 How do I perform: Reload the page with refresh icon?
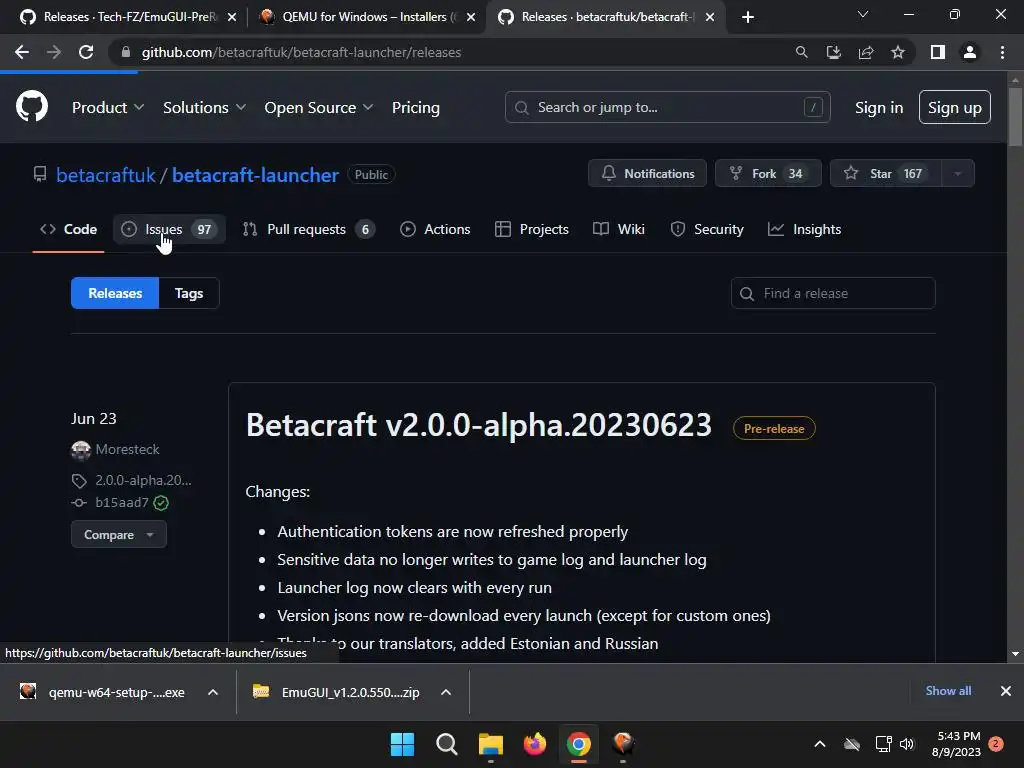(x=86, y=52)
